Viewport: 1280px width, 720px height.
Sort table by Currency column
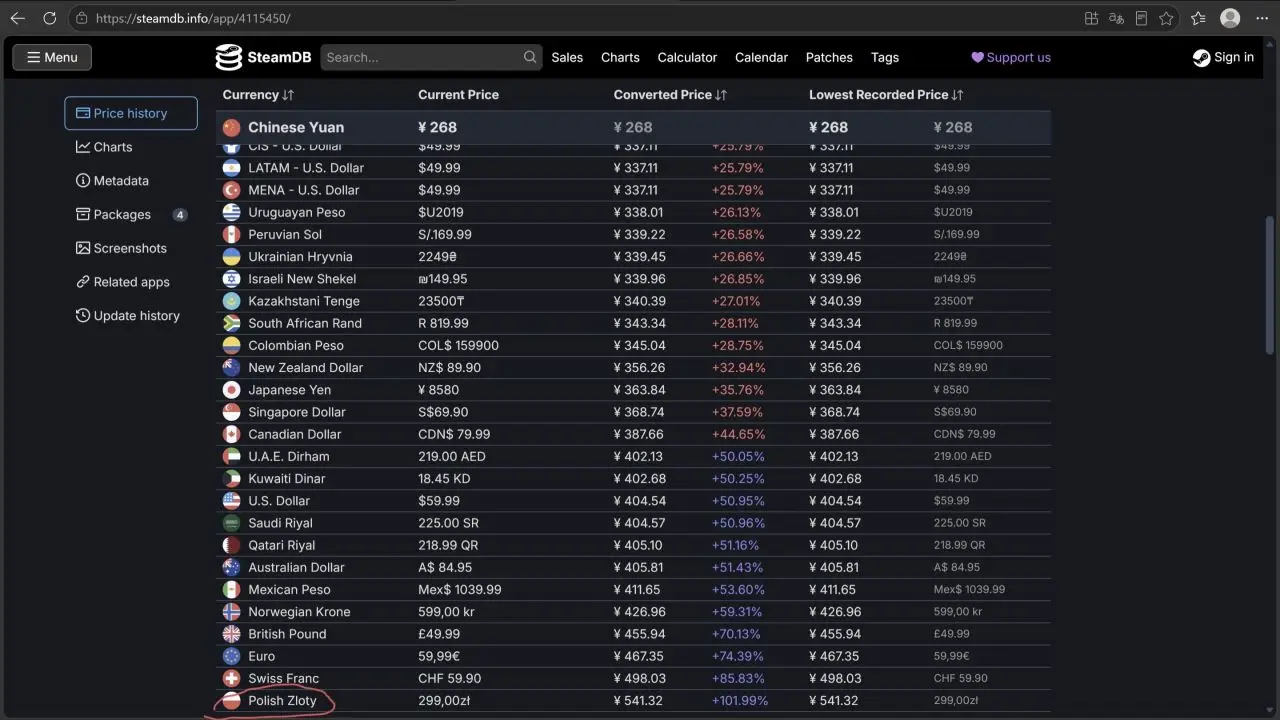coord(258,95)
